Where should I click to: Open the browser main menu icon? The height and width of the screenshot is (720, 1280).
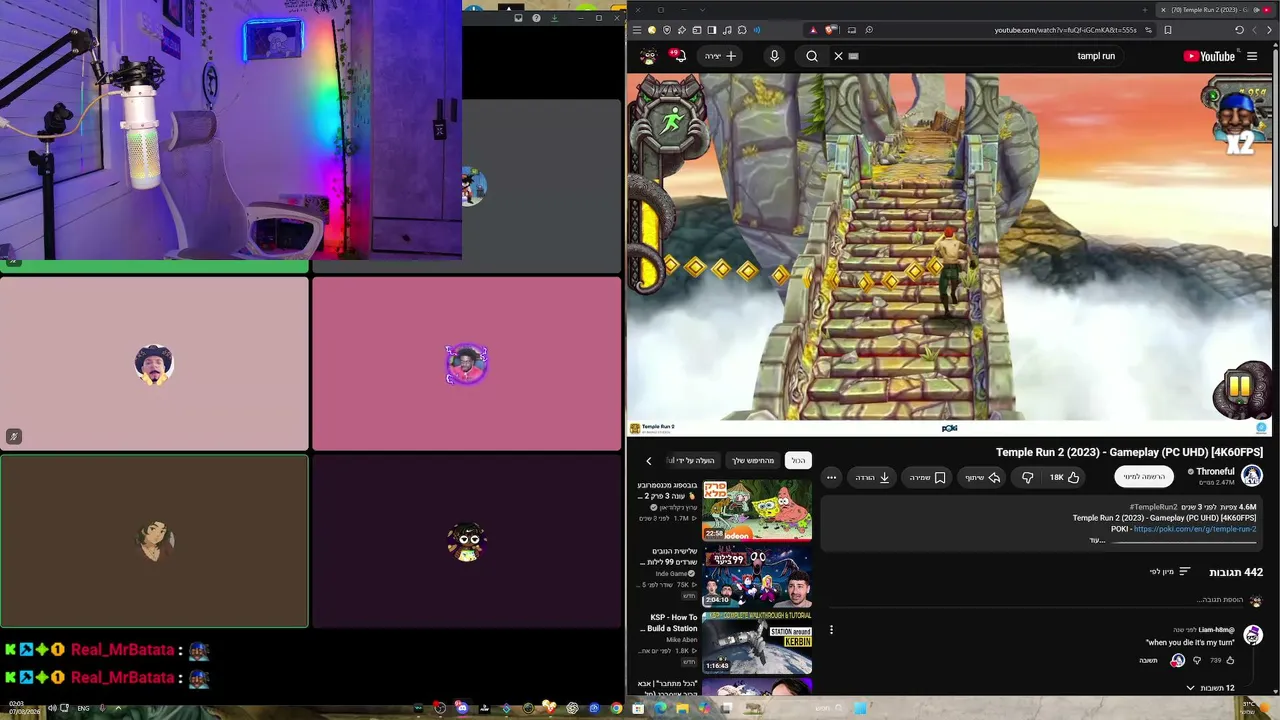tap(637, 30)
